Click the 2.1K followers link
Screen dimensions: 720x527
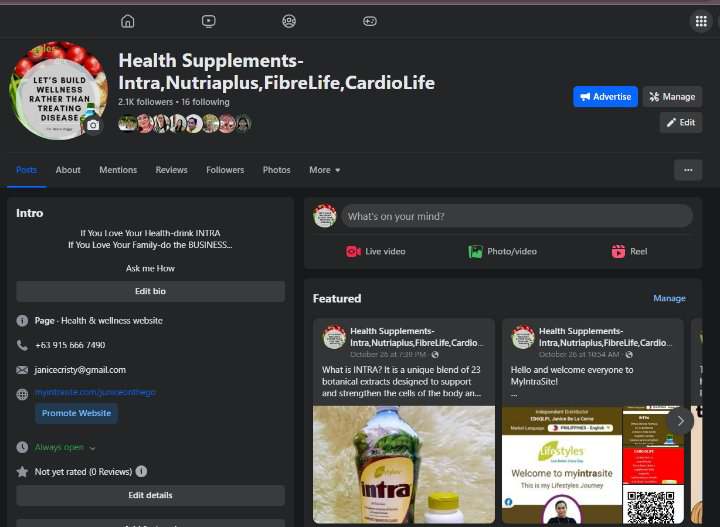tap(145, 102)
